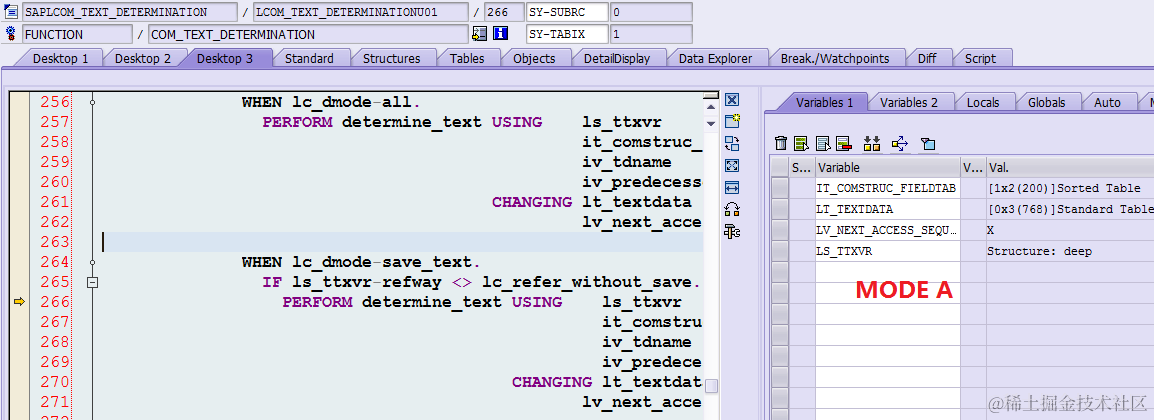Image resolution: width=1154 pixels, height=420 pixels.
Task: Switch to the Desktop 1 tab
Action: tap(60, 58)
